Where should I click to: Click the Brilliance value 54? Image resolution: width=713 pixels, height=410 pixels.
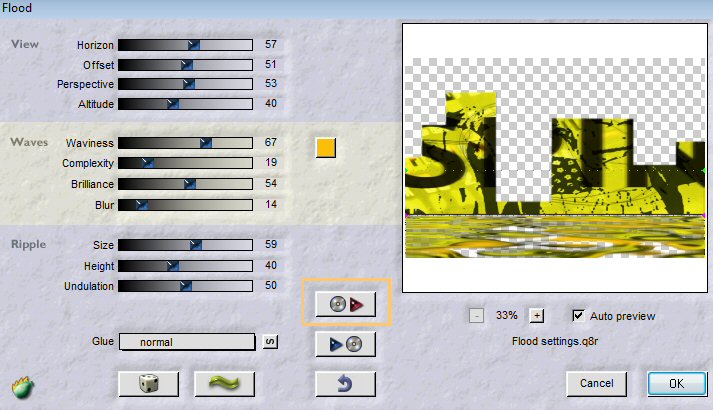point(271,183)
